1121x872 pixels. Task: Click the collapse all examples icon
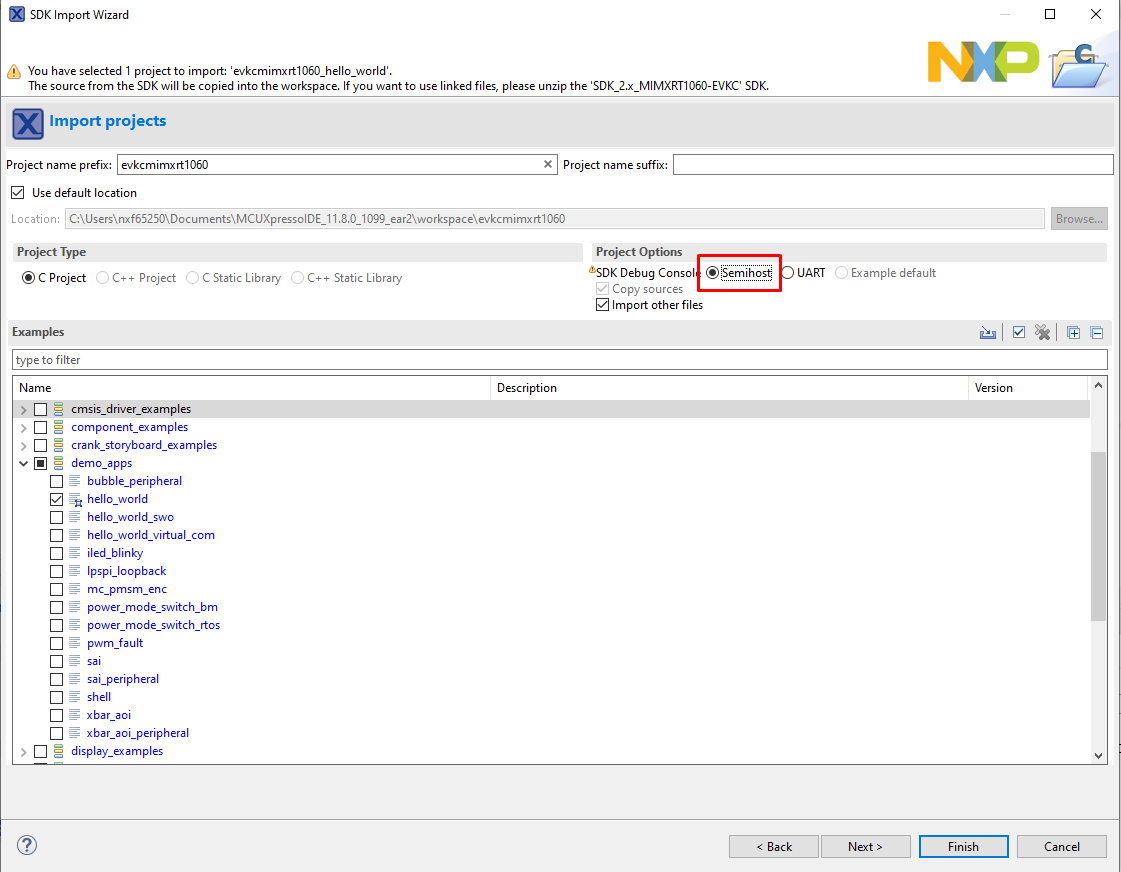(1096, 333)
